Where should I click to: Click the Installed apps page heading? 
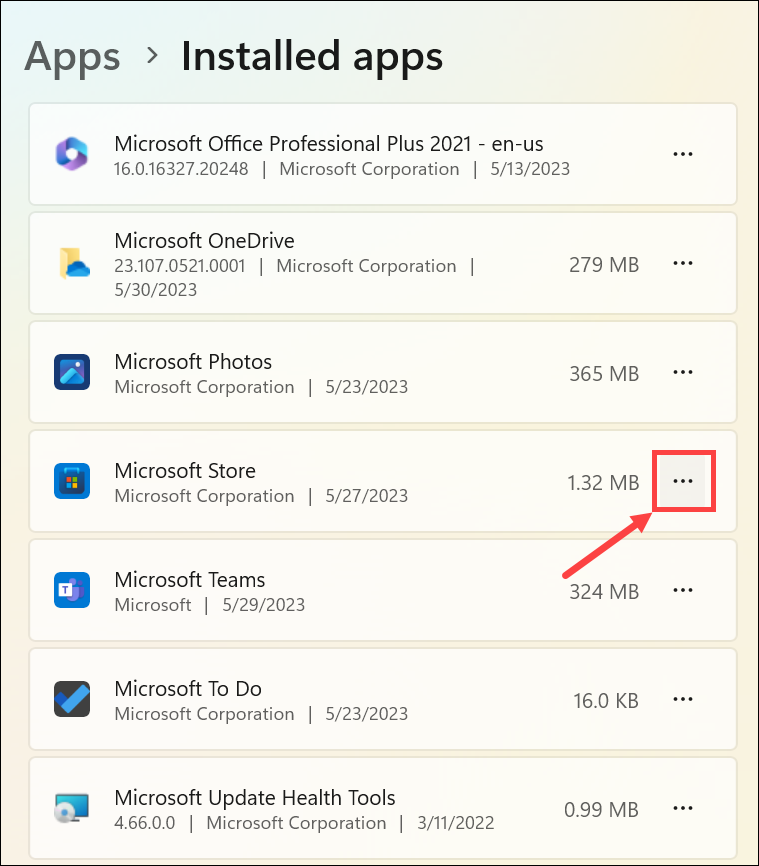[x=311, y=56]
